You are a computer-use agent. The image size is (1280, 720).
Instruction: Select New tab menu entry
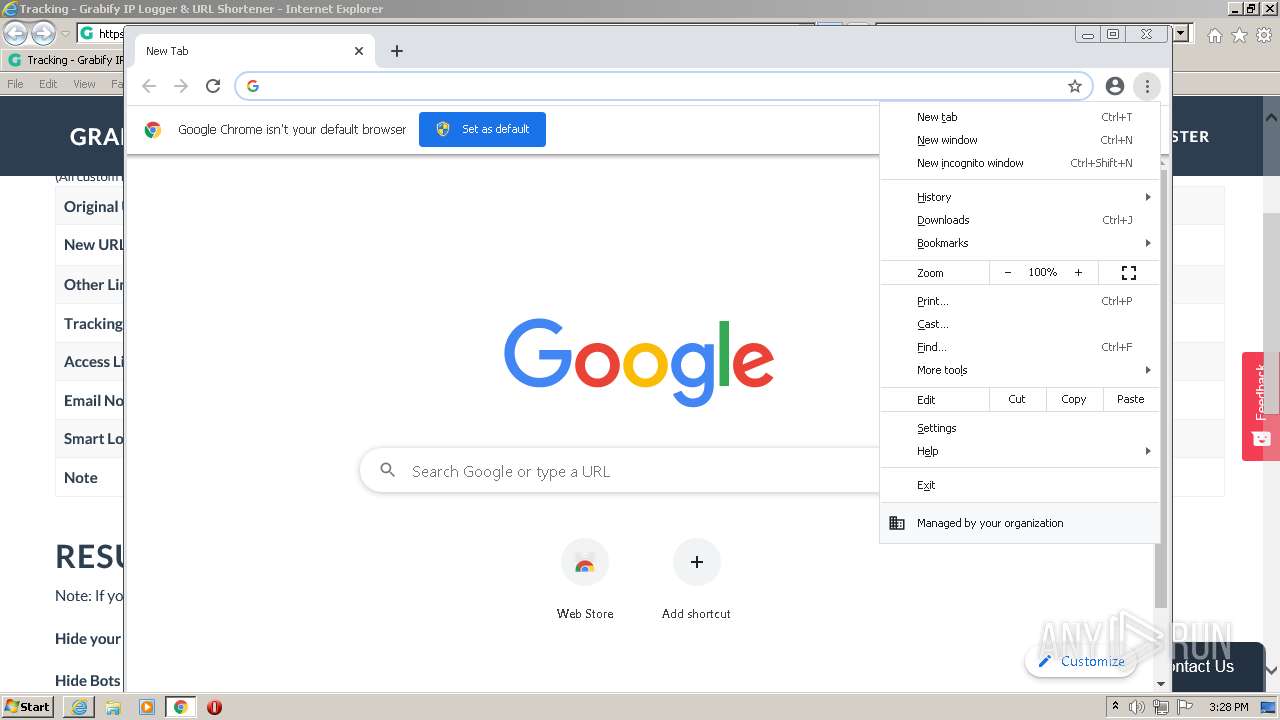pos(1020,117)
